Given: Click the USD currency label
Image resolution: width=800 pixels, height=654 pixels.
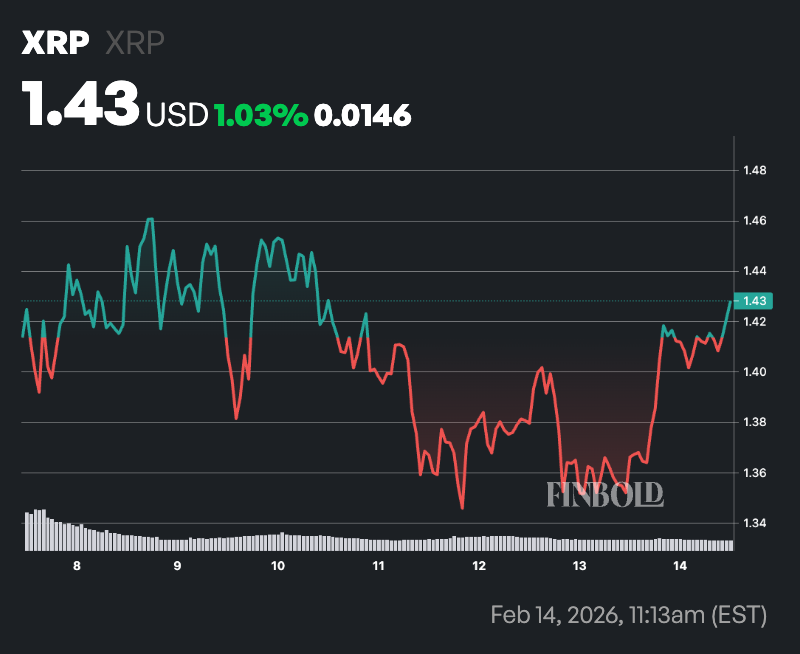Looking at the screenshot, I should (x=176, y=115).
